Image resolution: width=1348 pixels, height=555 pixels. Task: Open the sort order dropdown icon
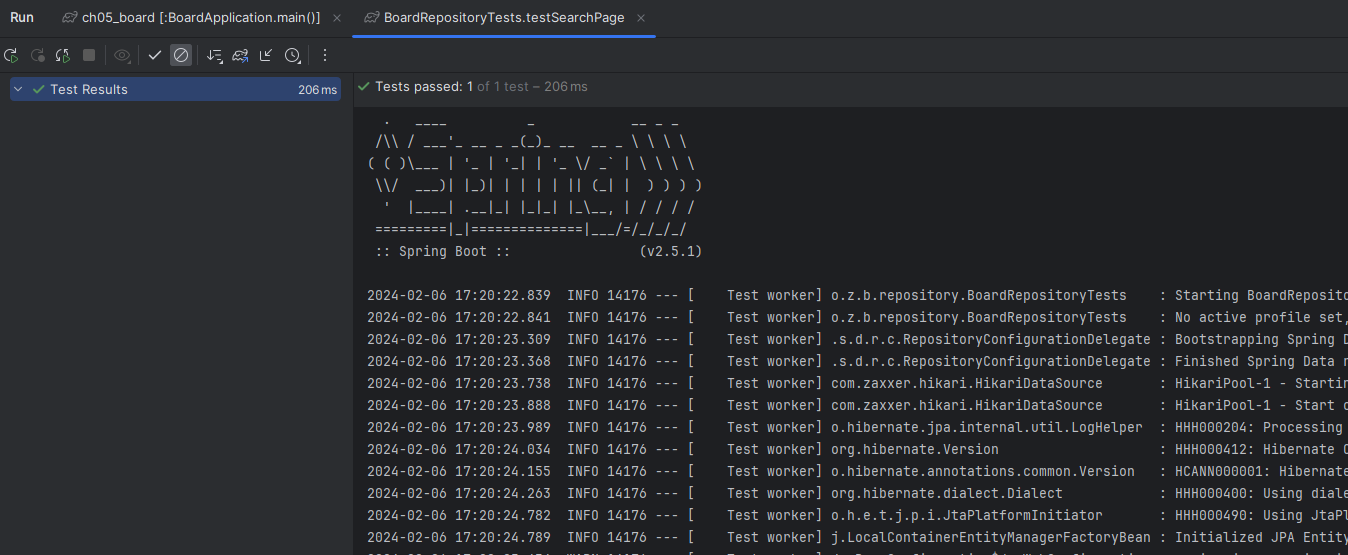pyautogui.click(x=214, y=56)
